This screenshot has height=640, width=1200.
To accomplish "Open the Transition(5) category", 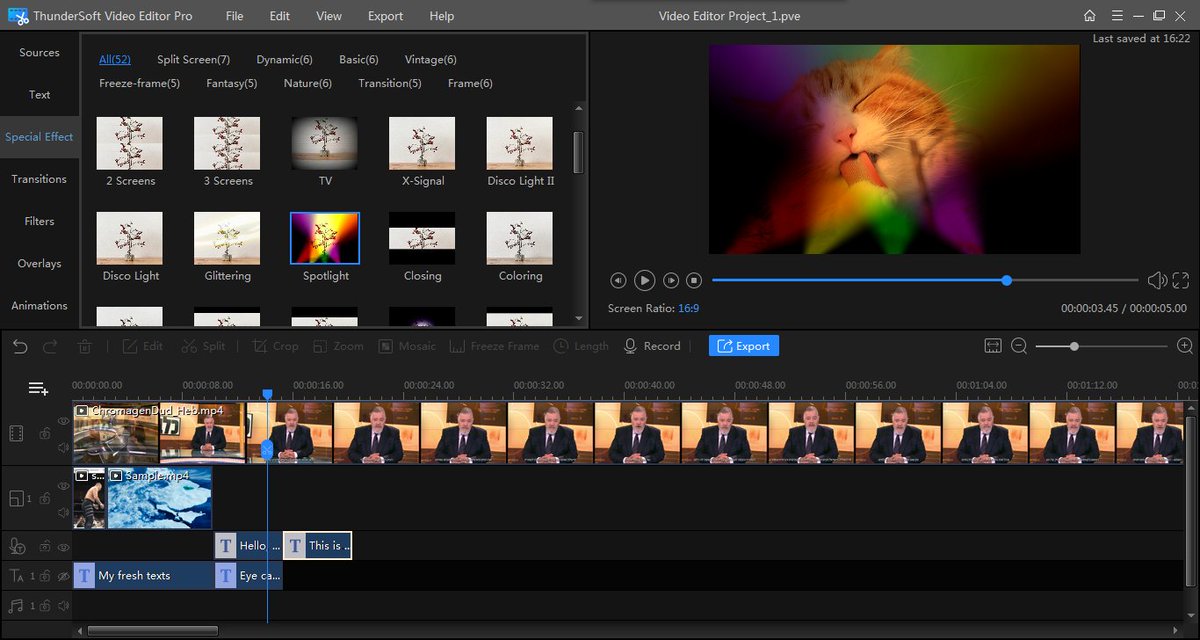I will [388, 83].
